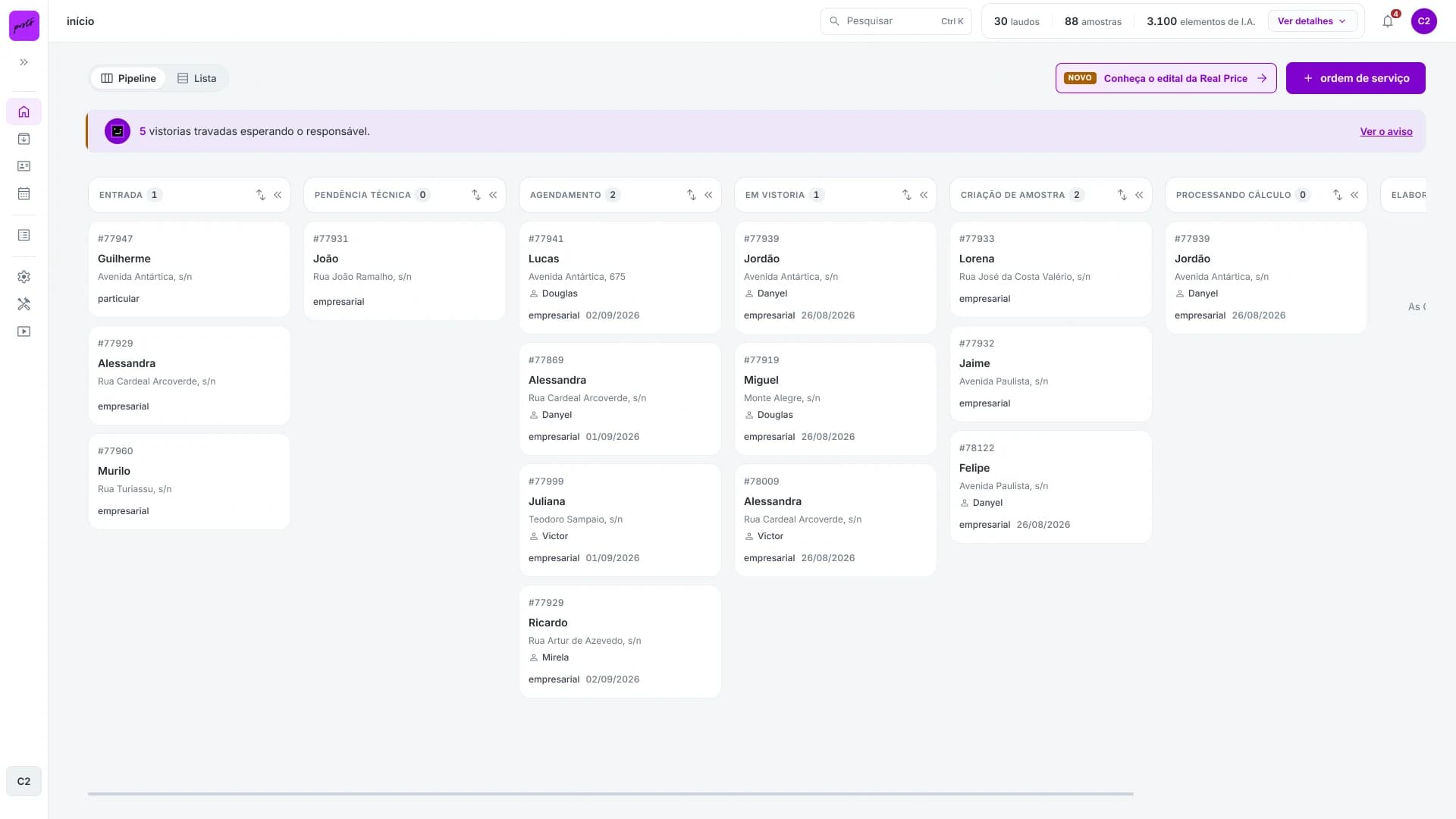This screenshot has height=819, width=1456.
Task: Click the purple app logo in the sidebar
Action: pos(24,26)
